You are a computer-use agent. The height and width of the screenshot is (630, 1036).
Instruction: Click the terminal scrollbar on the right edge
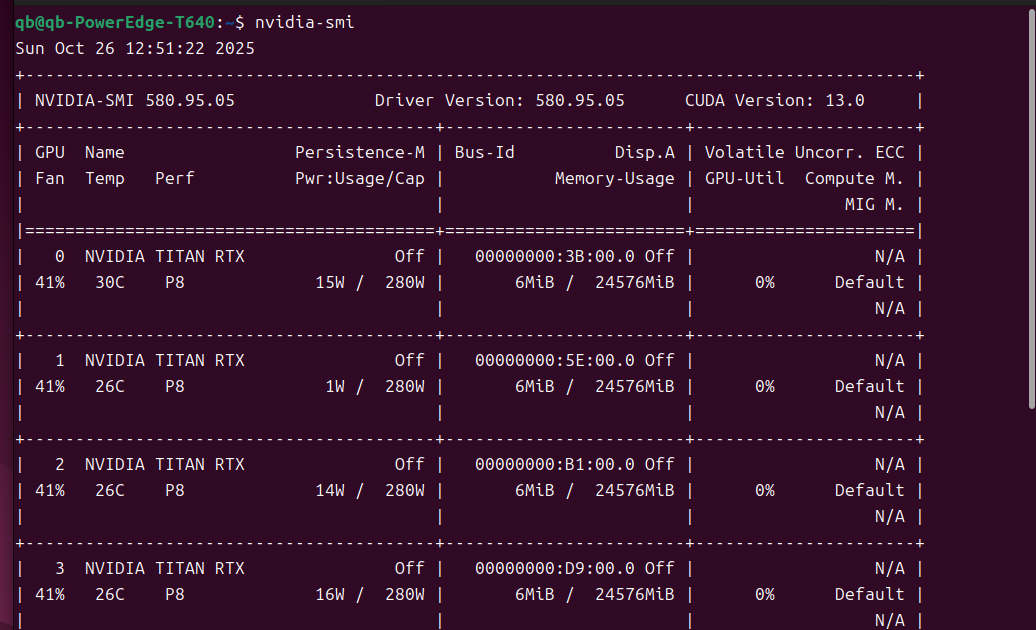[1031, 208]
